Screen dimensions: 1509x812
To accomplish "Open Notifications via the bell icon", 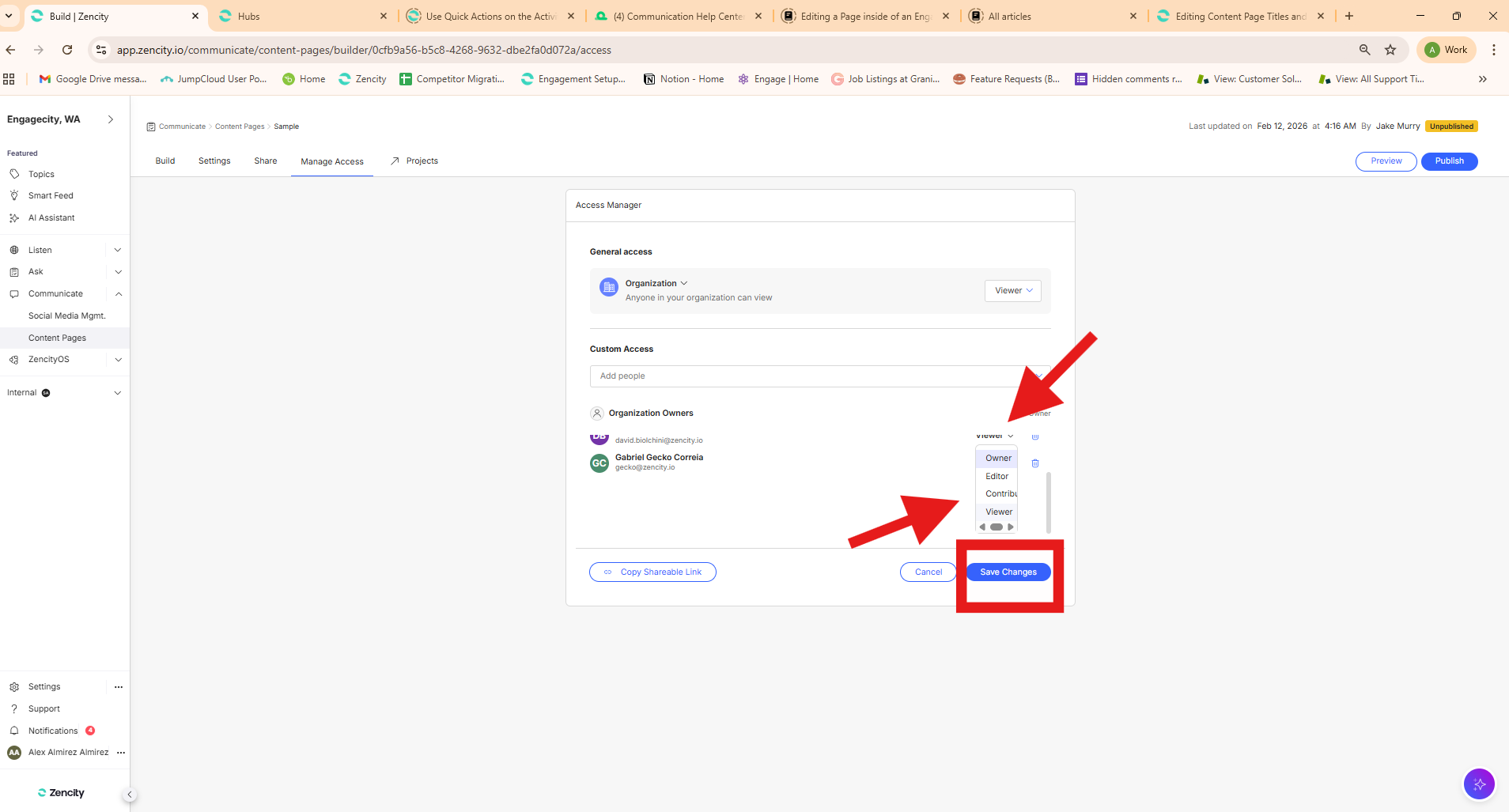I will click(14, 731).
